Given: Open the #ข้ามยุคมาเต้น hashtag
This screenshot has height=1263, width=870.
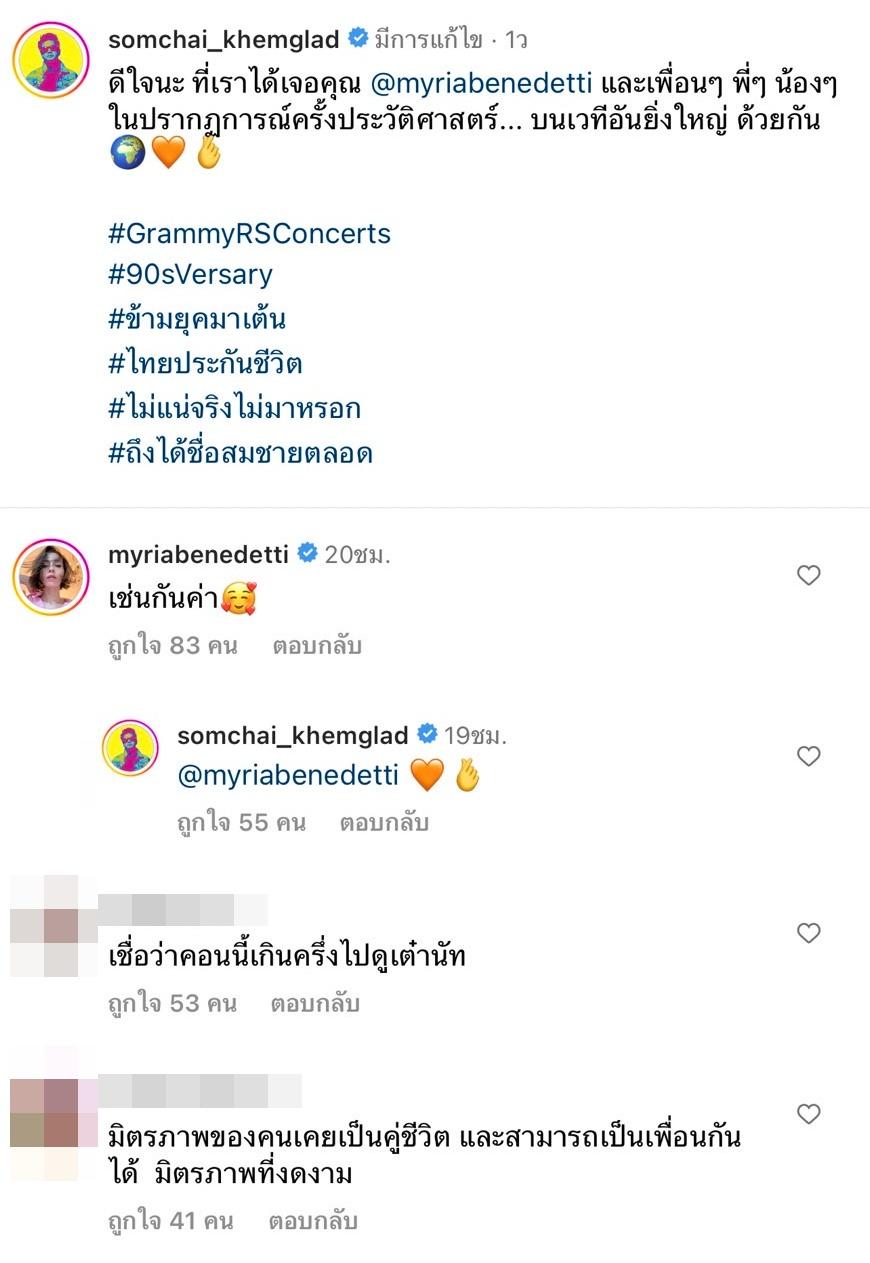Looking at the screenshot, I should point(197,319).
